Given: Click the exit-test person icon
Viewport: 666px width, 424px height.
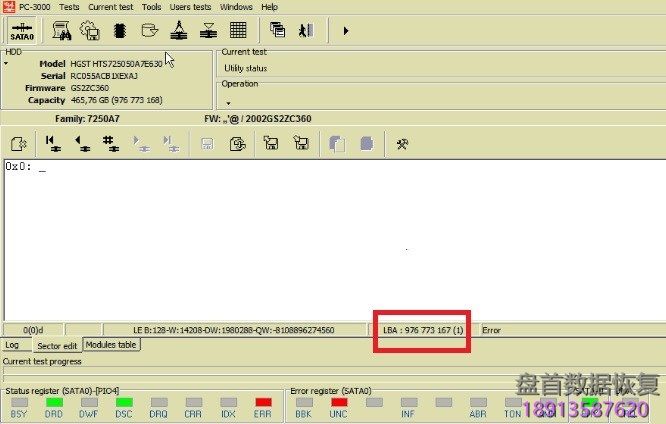Looking at the screenshot, I should 306,31.
